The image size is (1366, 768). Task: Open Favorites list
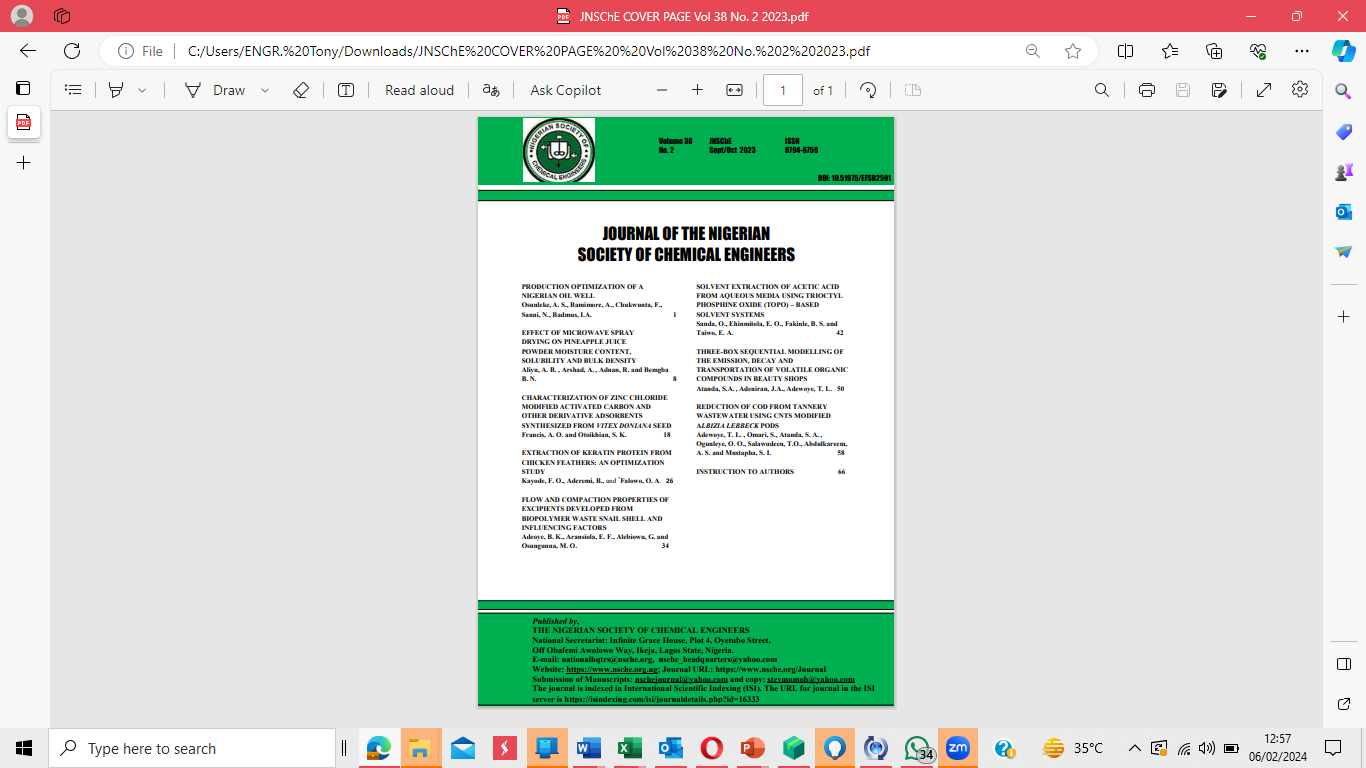(x=1170, y=51)
